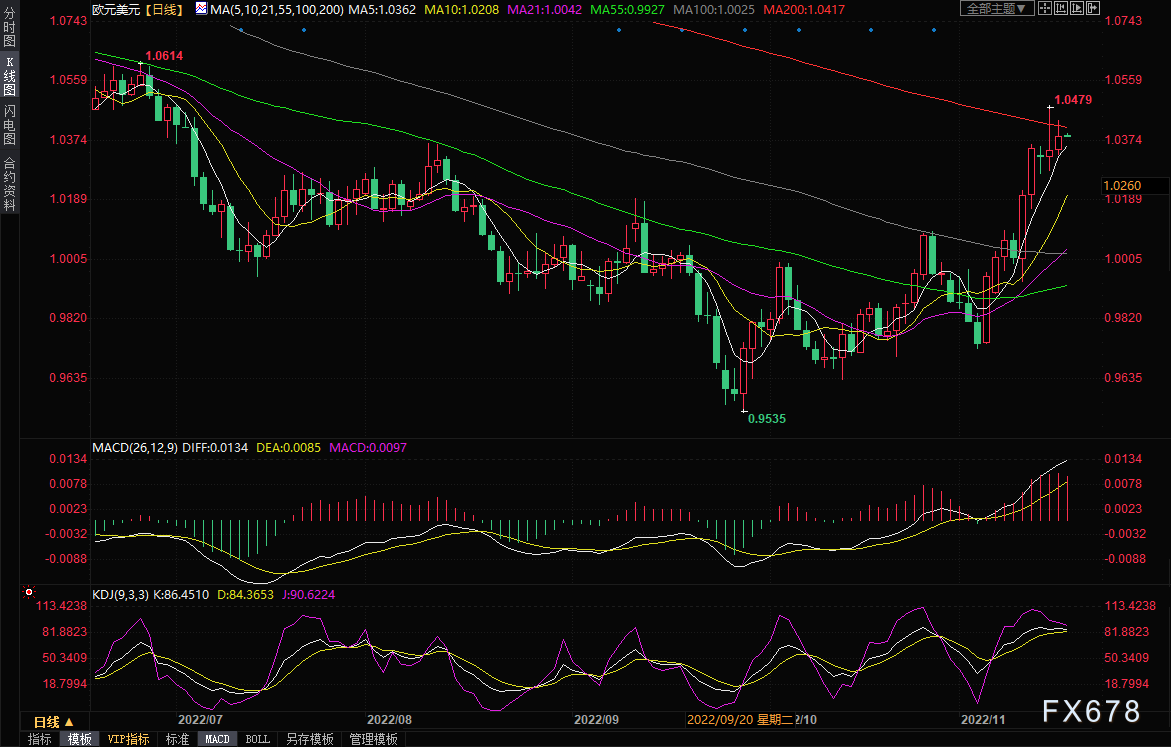This screenshot has width=1171, height=747.
Task: Switch to the 模板 bottom tab
Action: [x=80, y=739]
